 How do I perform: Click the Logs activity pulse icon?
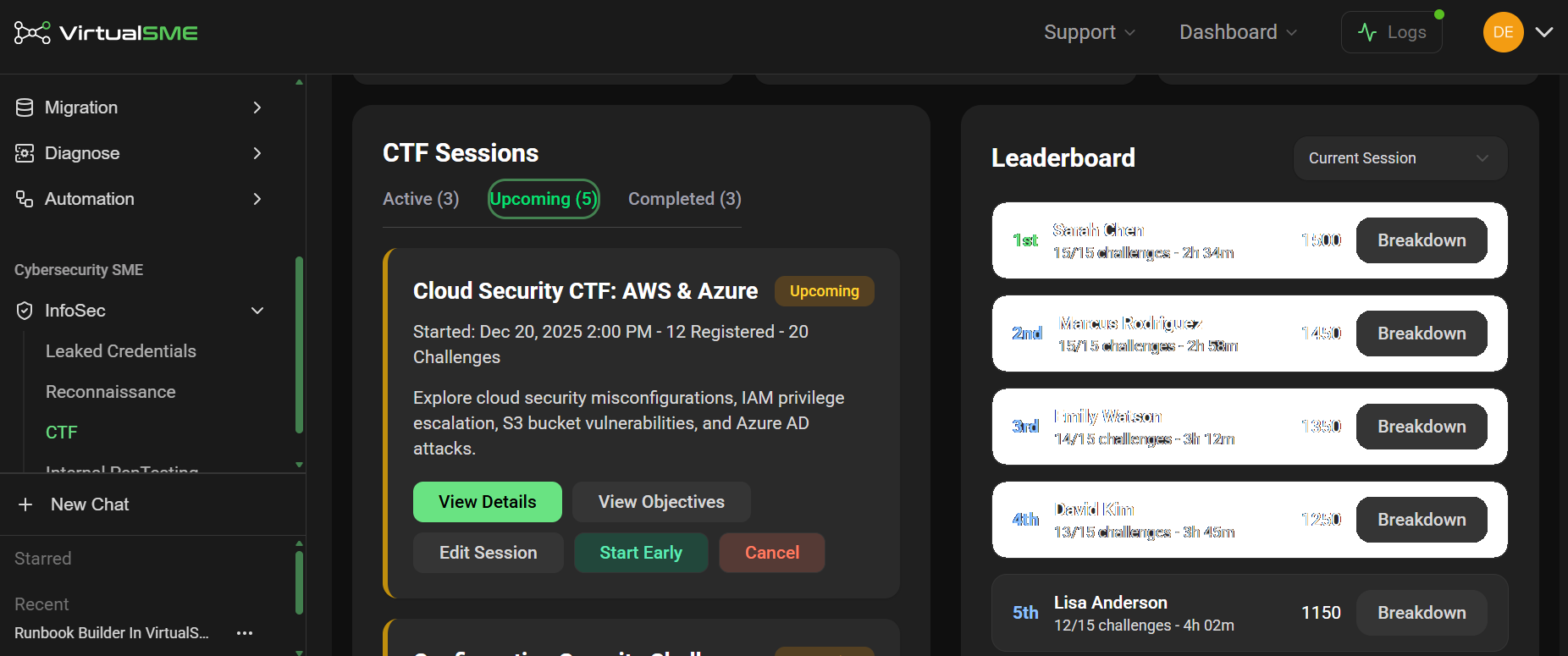(1367, 32)
